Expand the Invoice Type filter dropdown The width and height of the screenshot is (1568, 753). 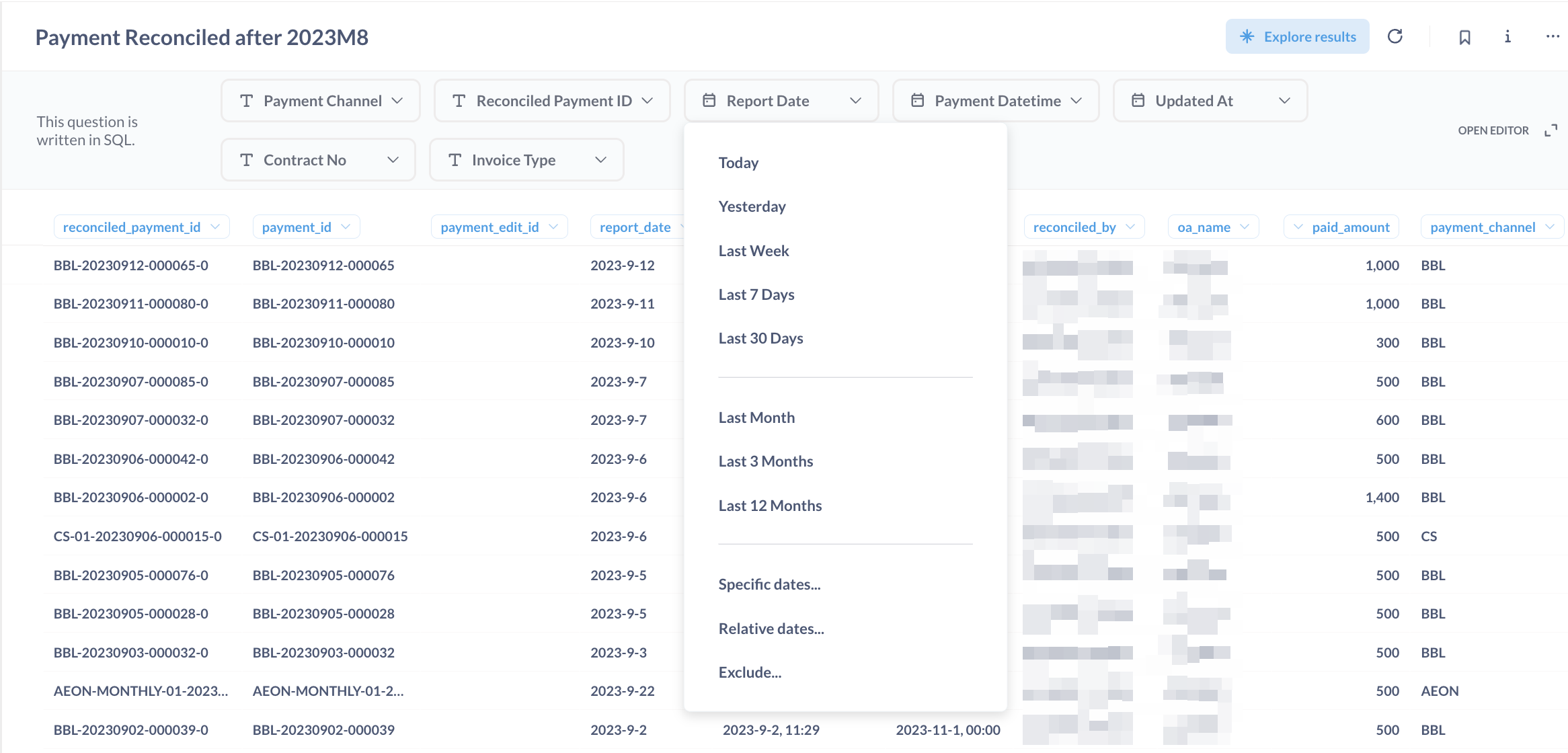tap(600, 160)
